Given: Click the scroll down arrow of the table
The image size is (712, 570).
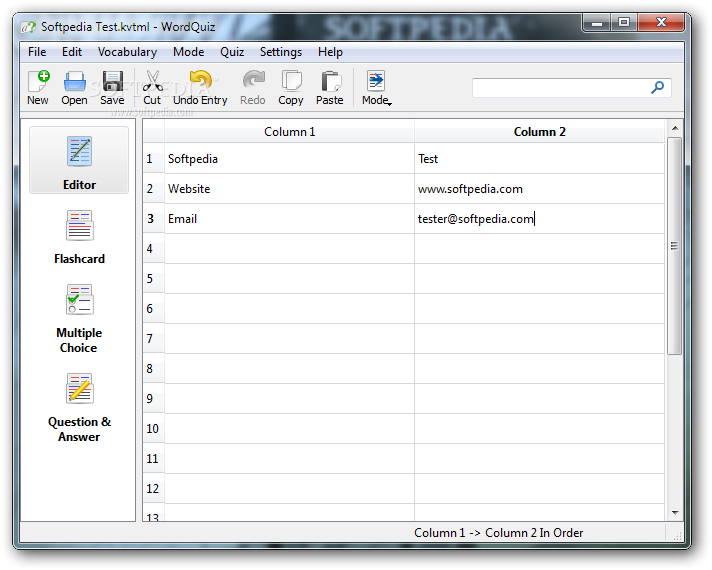Looking at the screenshot, I should point(675,513).
